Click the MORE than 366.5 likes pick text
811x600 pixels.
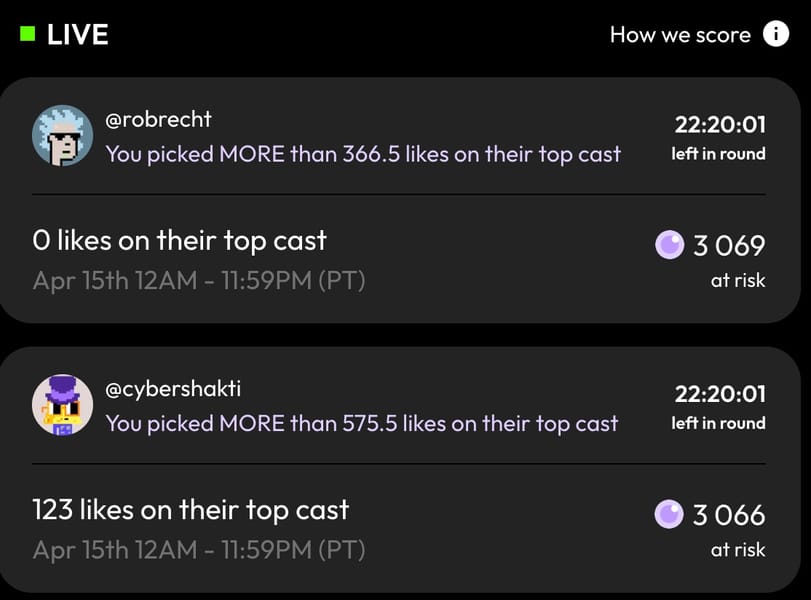[363, 154]
